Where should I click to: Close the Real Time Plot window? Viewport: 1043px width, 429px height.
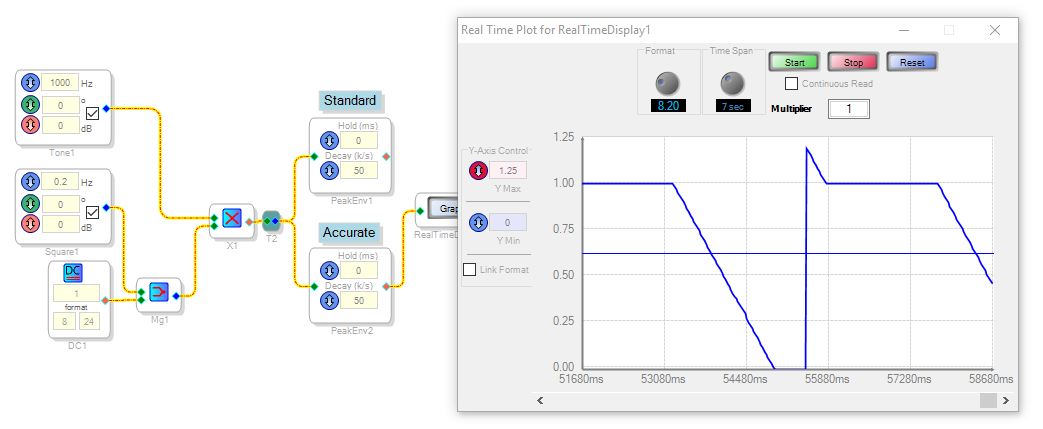tap(994, 30)
